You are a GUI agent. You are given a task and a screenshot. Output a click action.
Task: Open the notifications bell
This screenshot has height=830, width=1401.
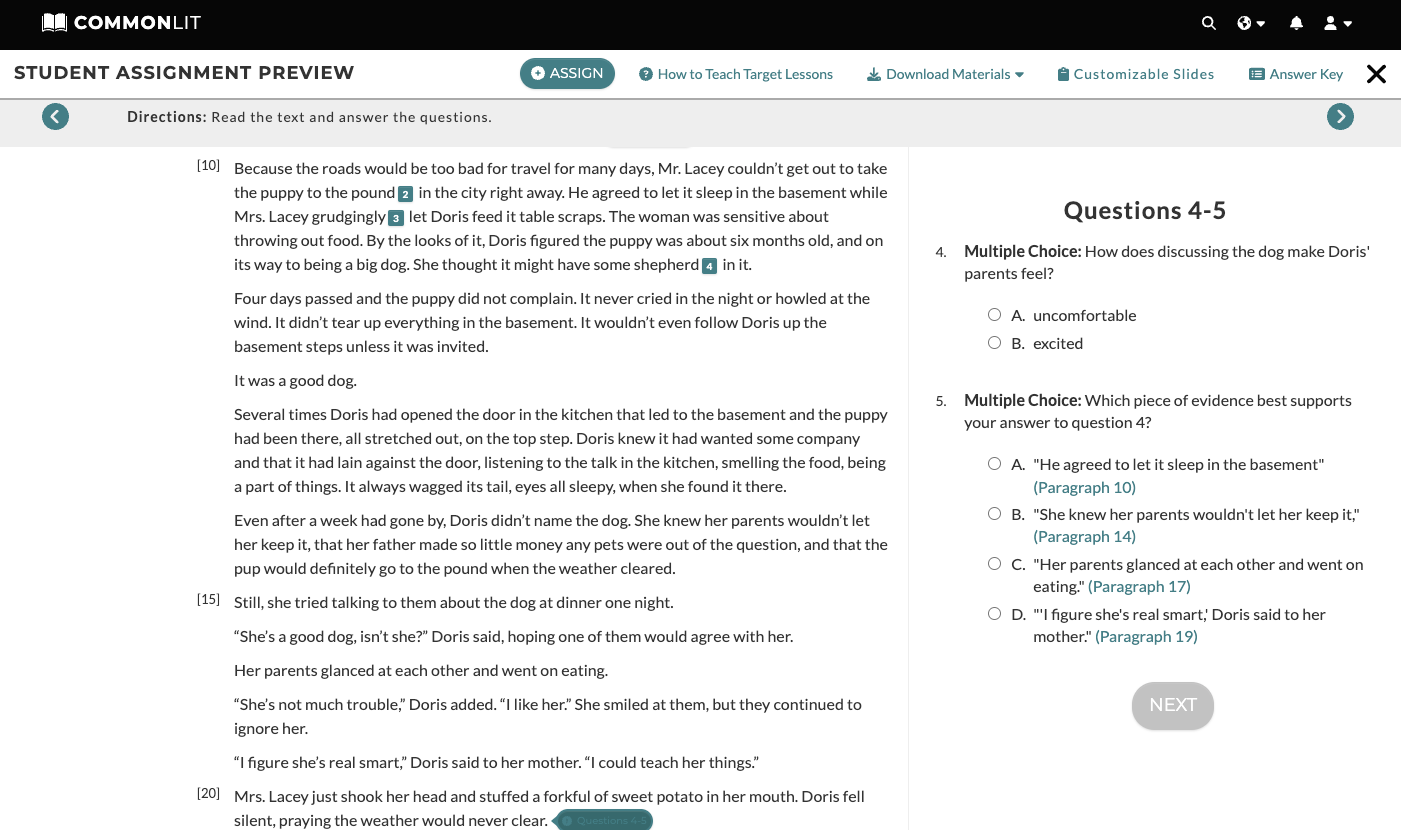1297,23
